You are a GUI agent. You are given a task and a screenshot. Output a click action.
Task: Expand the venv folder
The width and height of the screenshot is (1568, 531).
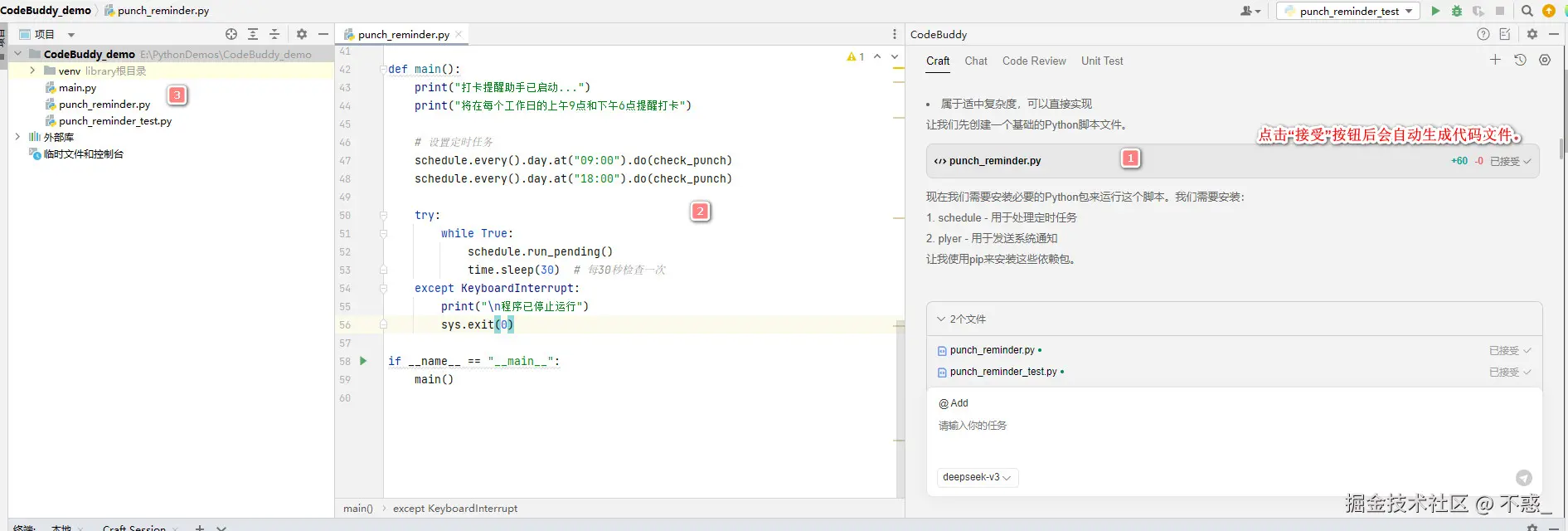(x=32, y=71)
